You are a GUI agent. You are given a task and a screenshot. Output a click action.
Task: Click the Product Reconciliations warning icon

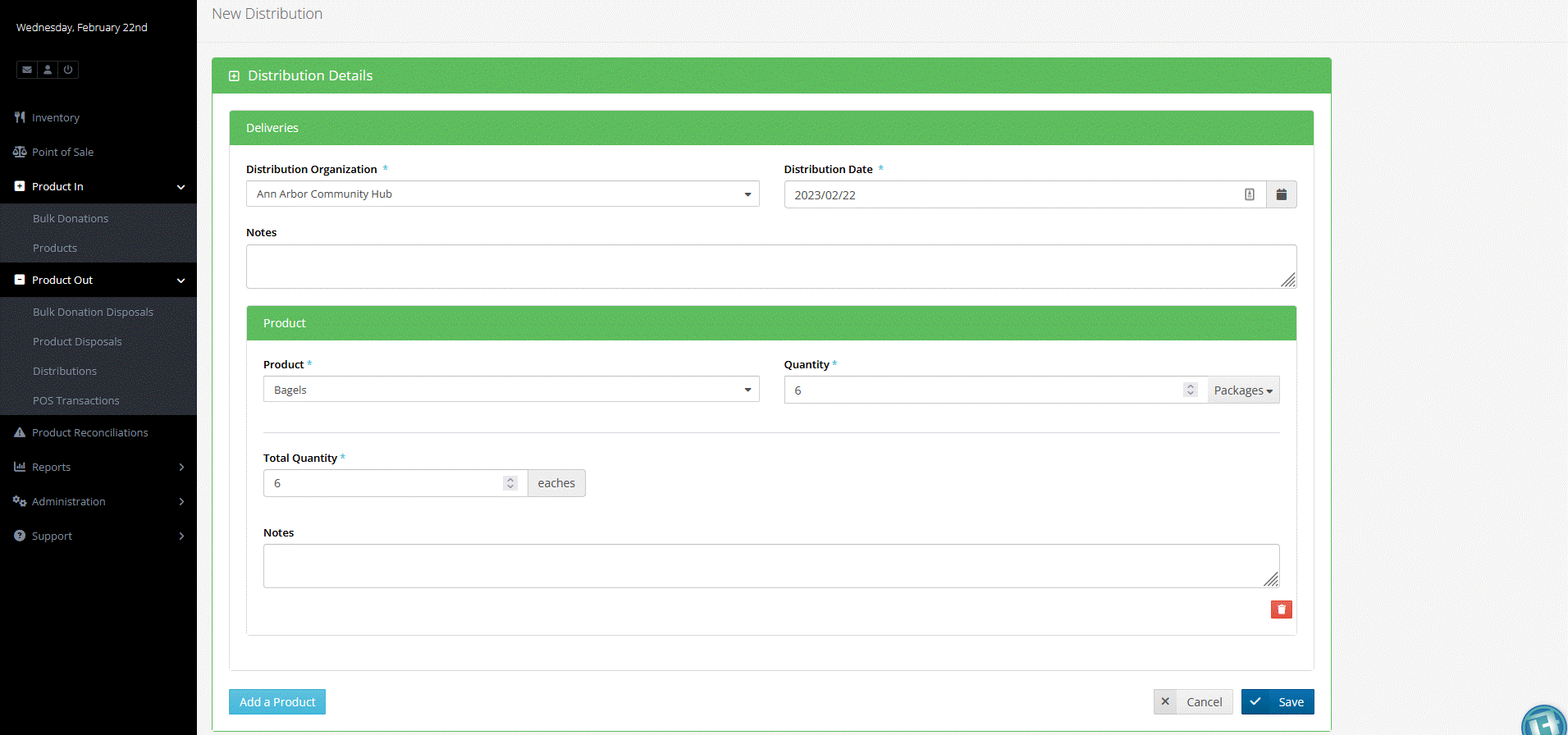pyautogui.click(x=20, y=432)
